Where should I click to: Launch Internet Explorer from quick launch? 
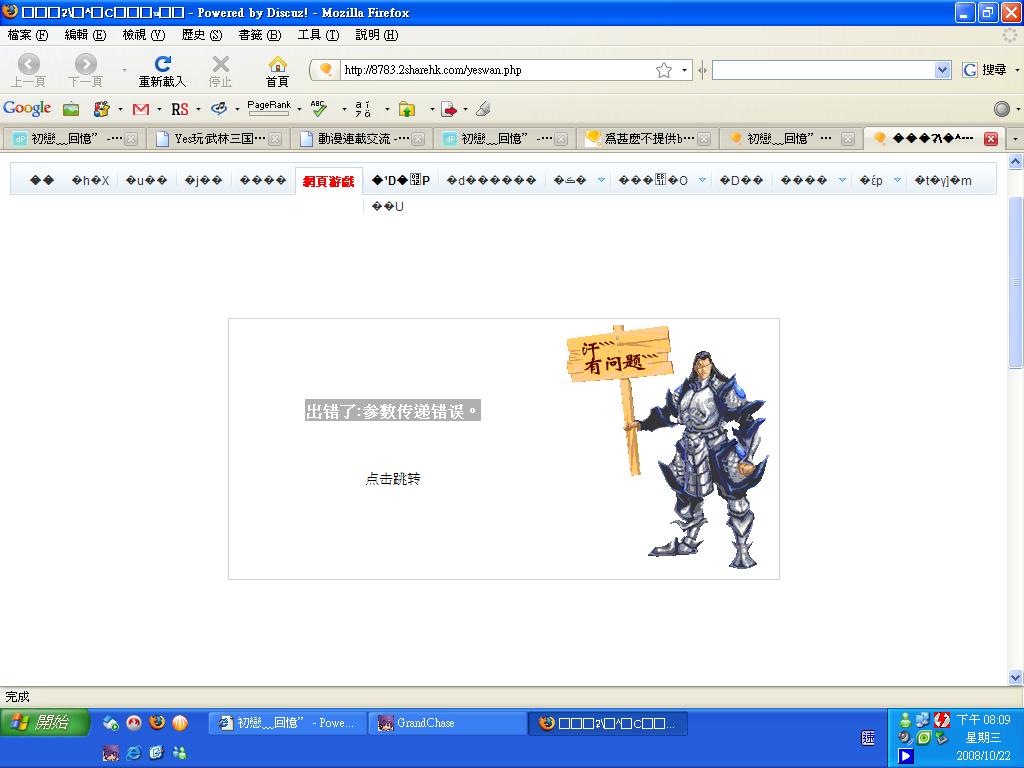pos(134,753)
